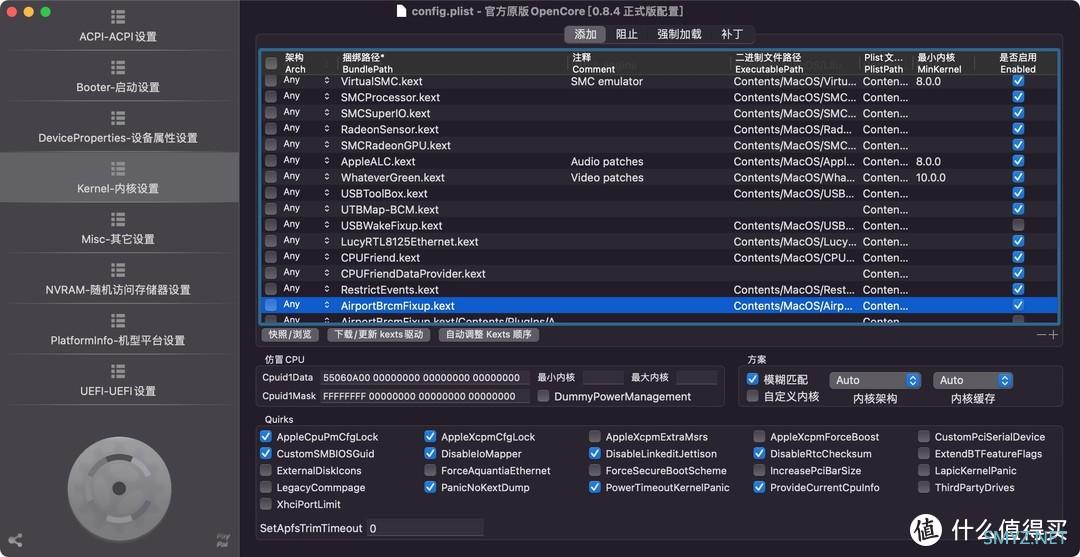Select the SMCProcessor.kext row name
This screenshot has width=1080, height=557.
[x=391, y=97]
